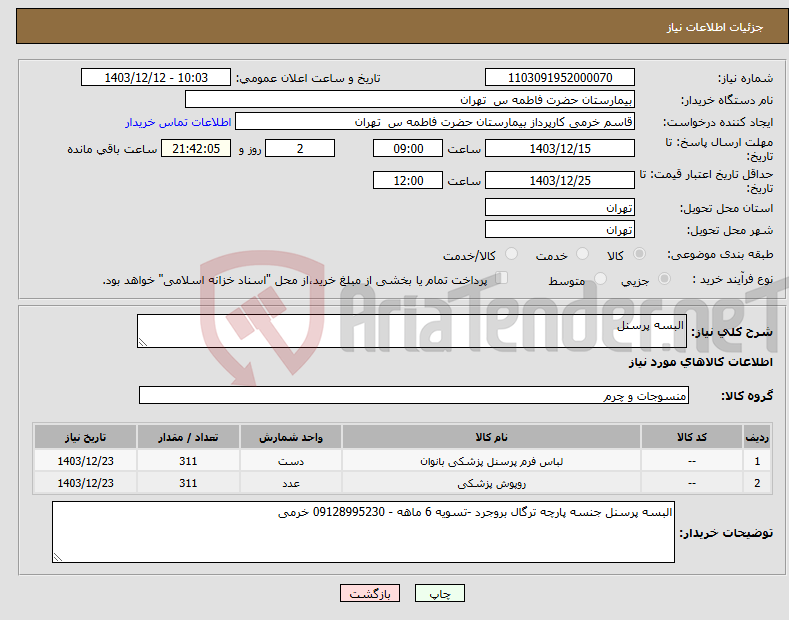Click the general description textarea البسه پرسنل
The image size is (789, 620).
click(x=412, y=331)
